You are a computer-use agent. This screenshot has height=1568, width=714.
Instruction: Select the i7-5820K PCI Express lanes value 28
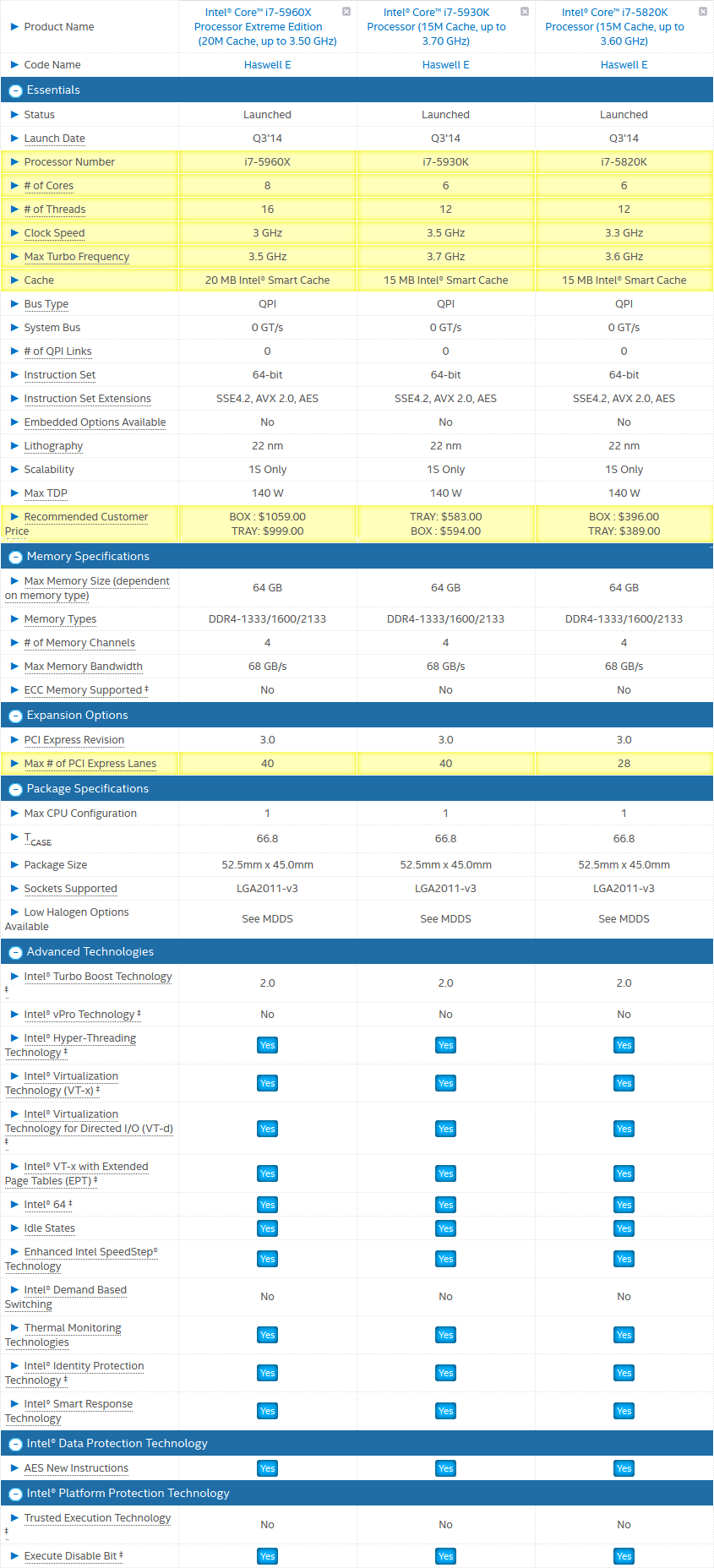coord(624,764)
